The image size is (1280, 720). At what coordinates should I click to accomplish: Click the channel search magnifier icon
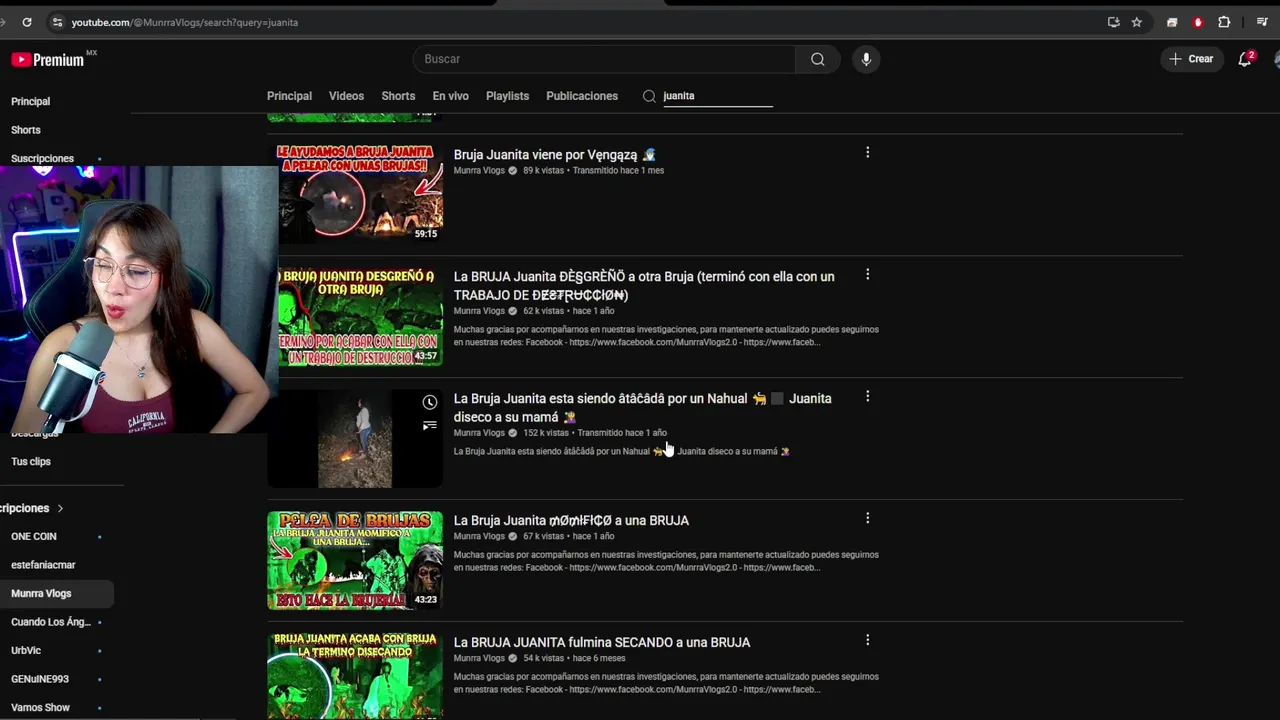coord(649,96)
